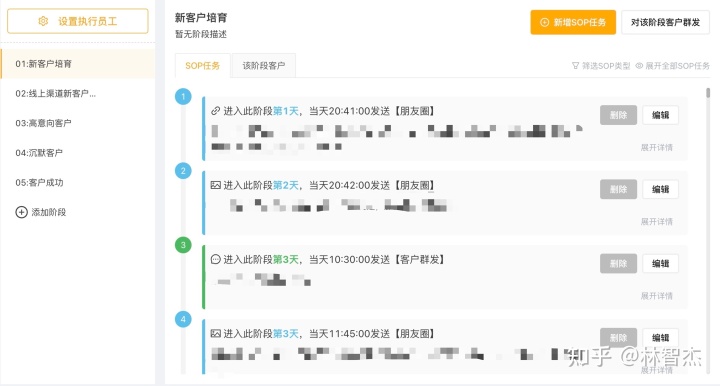Select the green step 3 timeline marker
This screenshot has width=720, height=386.
[183, 245]
